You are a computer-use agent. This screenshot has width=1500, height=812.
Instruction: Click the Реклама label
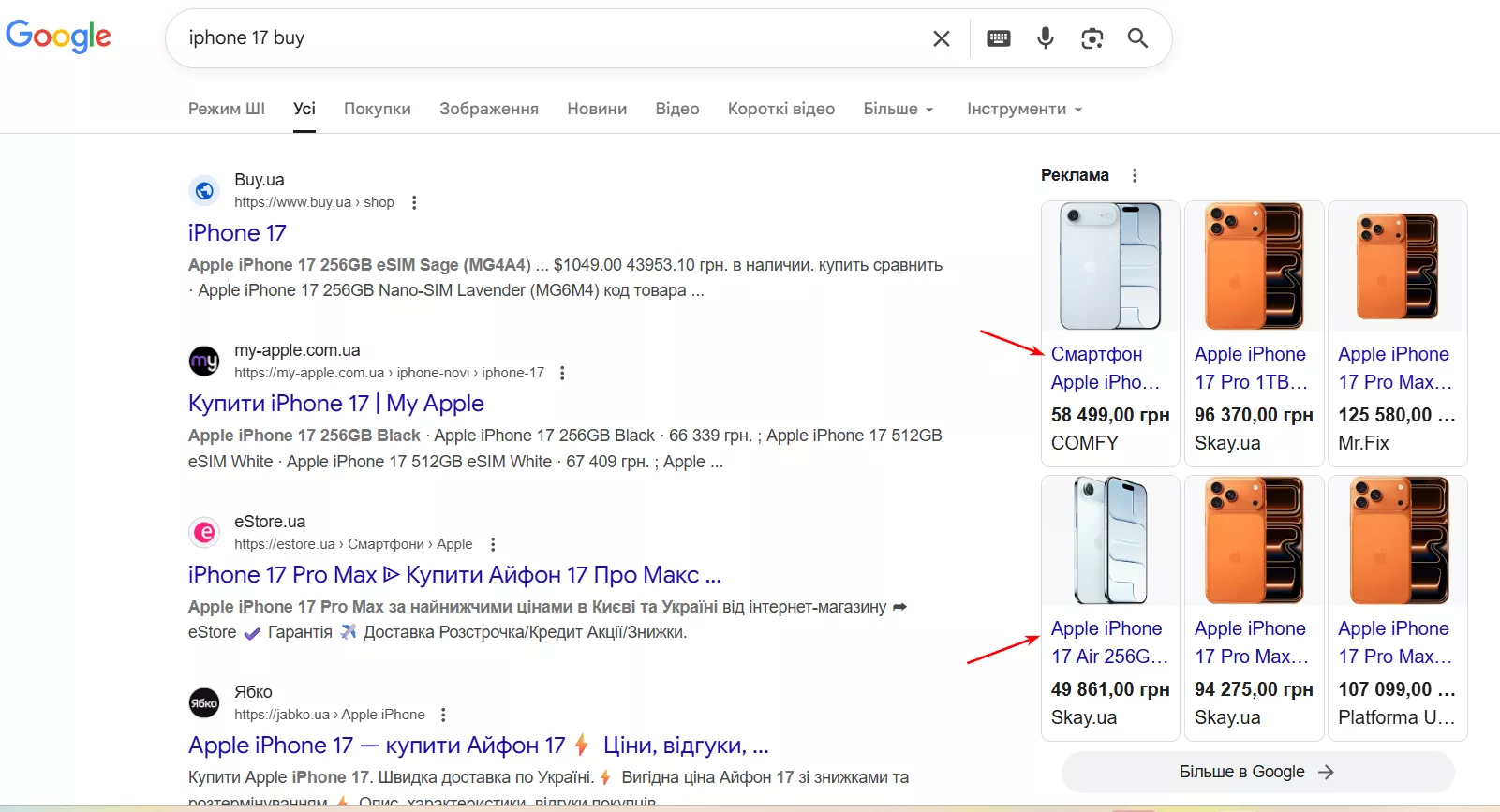pos(1075,175)
